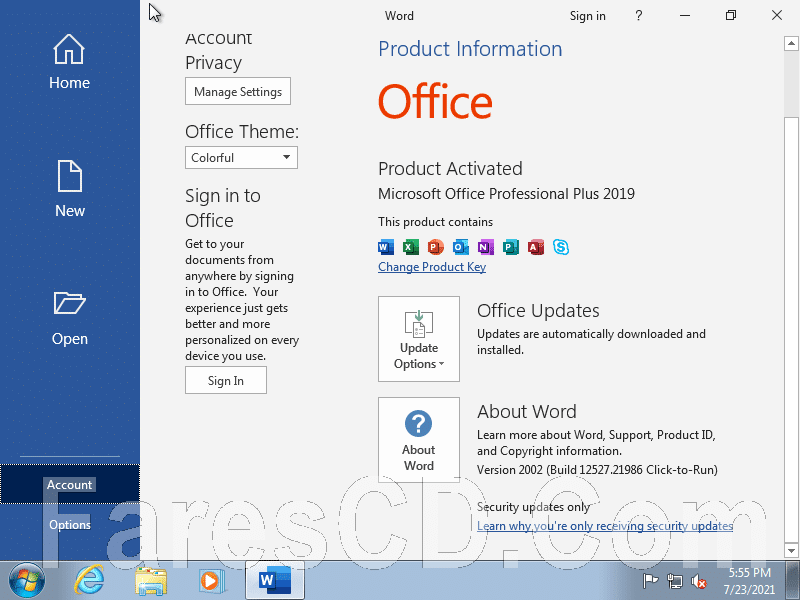800x600 pixels.
Task: Click the Word taskbar button
Action: 274,581
